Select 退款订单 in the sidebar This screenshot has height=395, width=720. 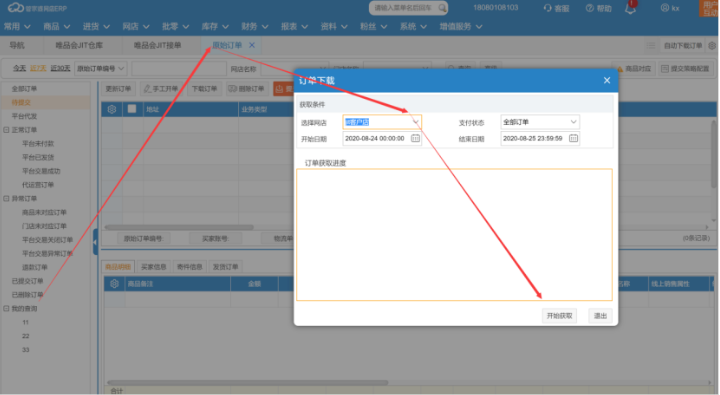pos(35,267)
